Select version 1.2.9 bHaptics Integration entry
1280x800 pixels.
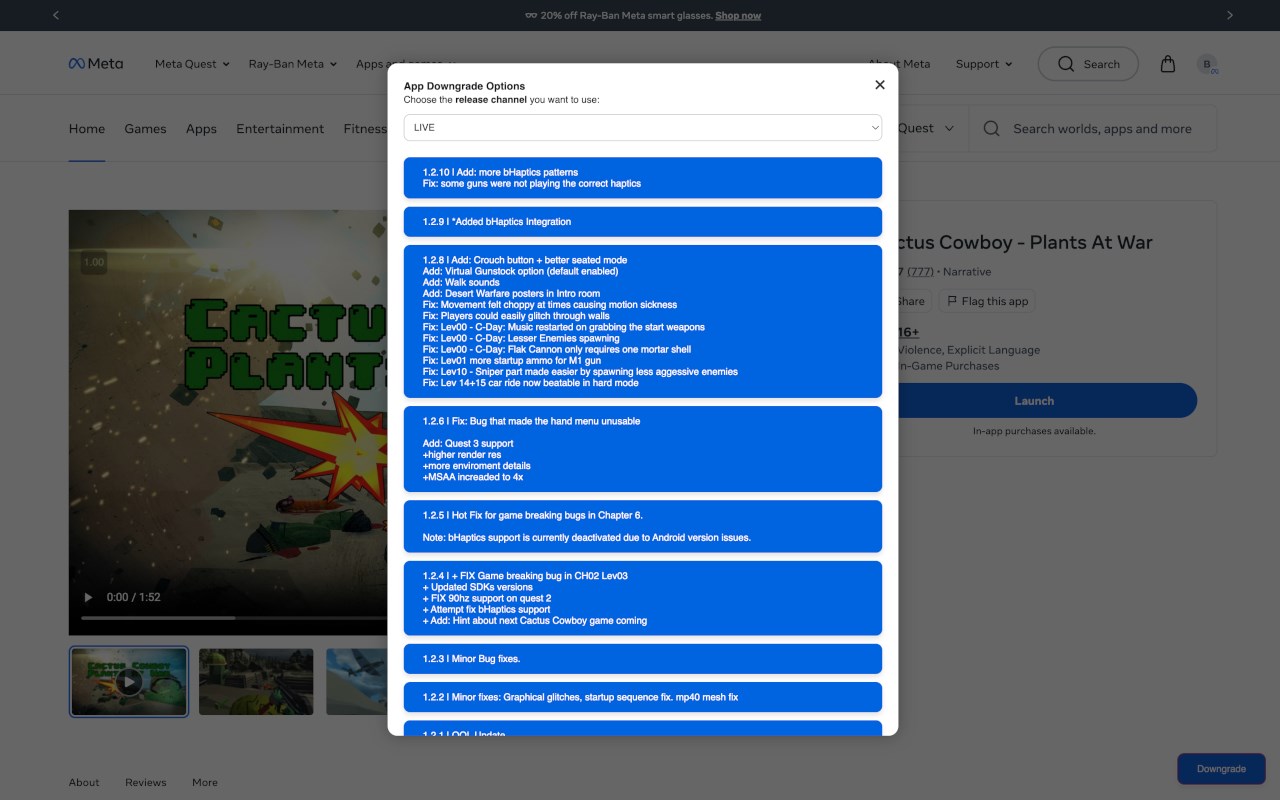click(643, 222)
